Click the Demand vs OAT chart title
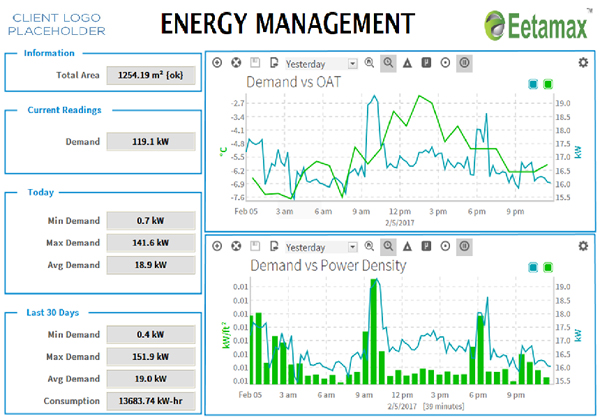The image size is (600, 420). pos(293,82)
